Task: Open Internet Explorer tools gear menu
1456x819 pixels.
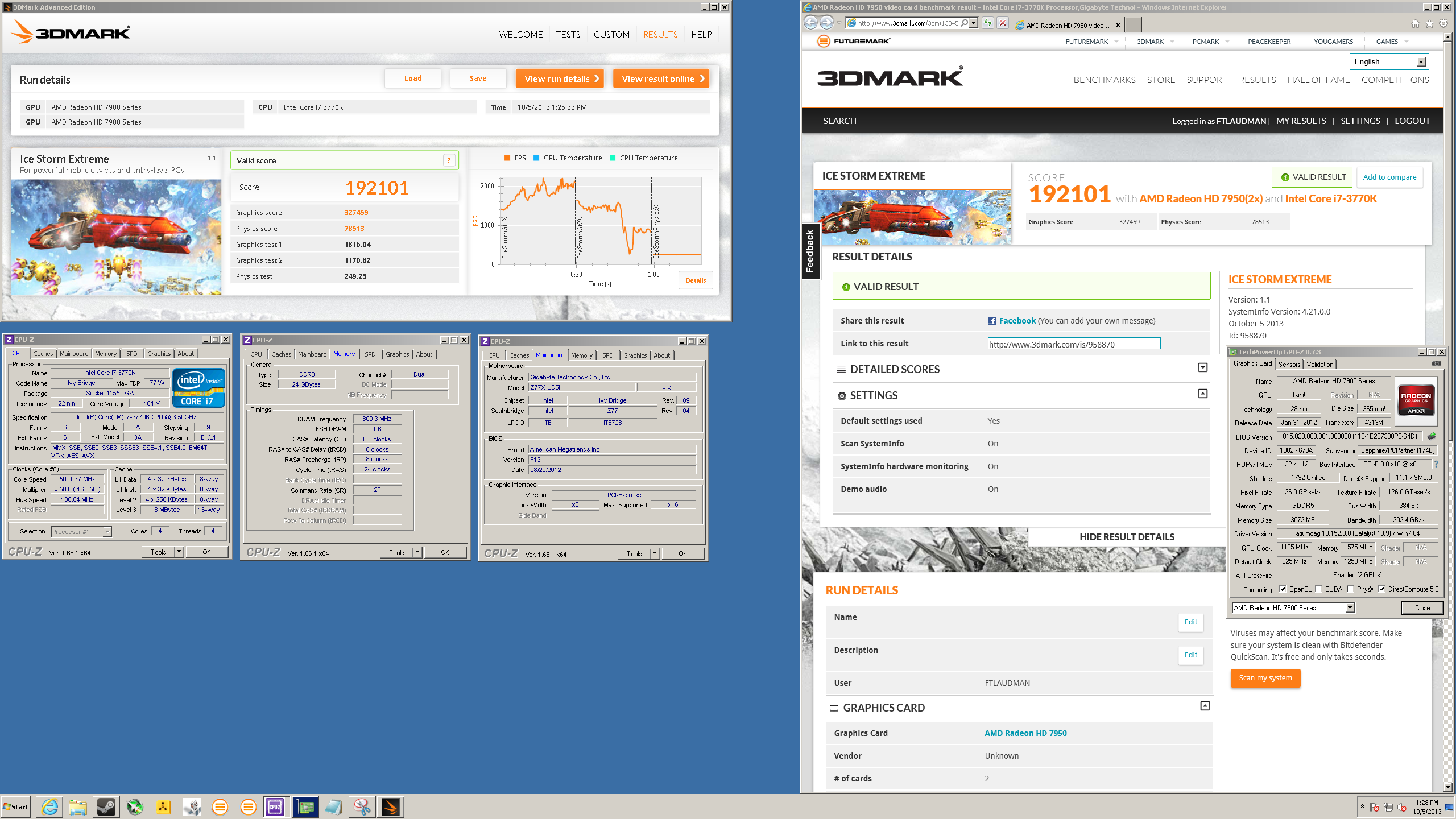Action: [x=1443, y=23]
